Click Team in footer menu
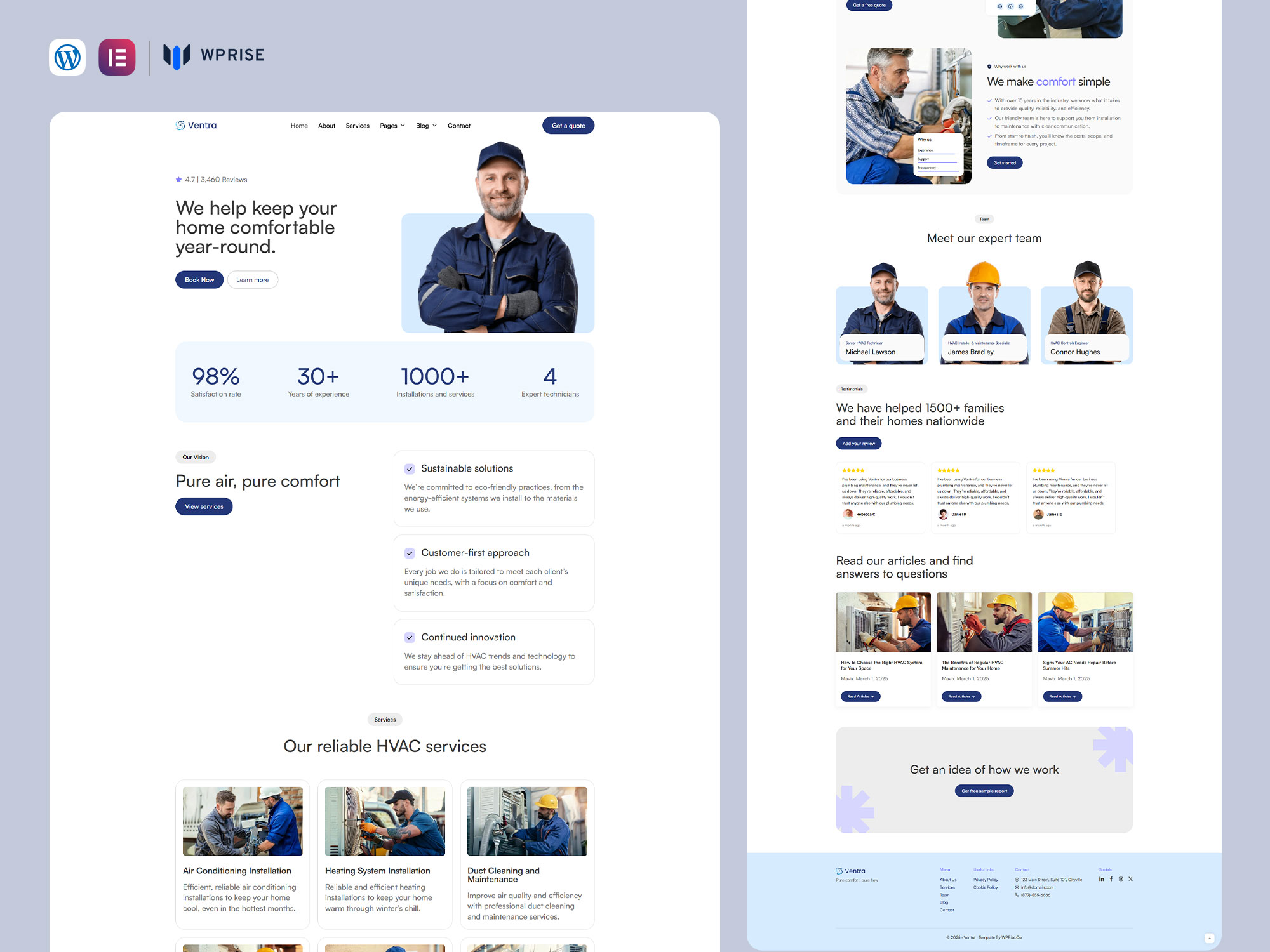1270x952 pixels. click(x=945, y=895)
